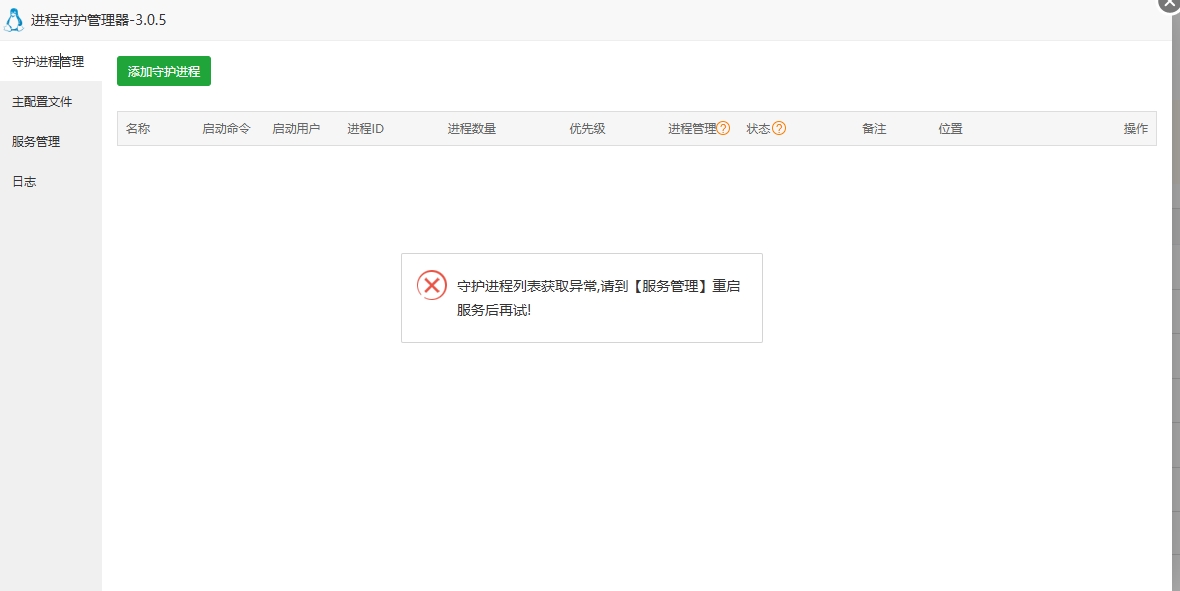Image resolution: width=1180 pixels, height=591 pixels.
Task: Open the 服务管理 tab
Action: click(50, 142)
